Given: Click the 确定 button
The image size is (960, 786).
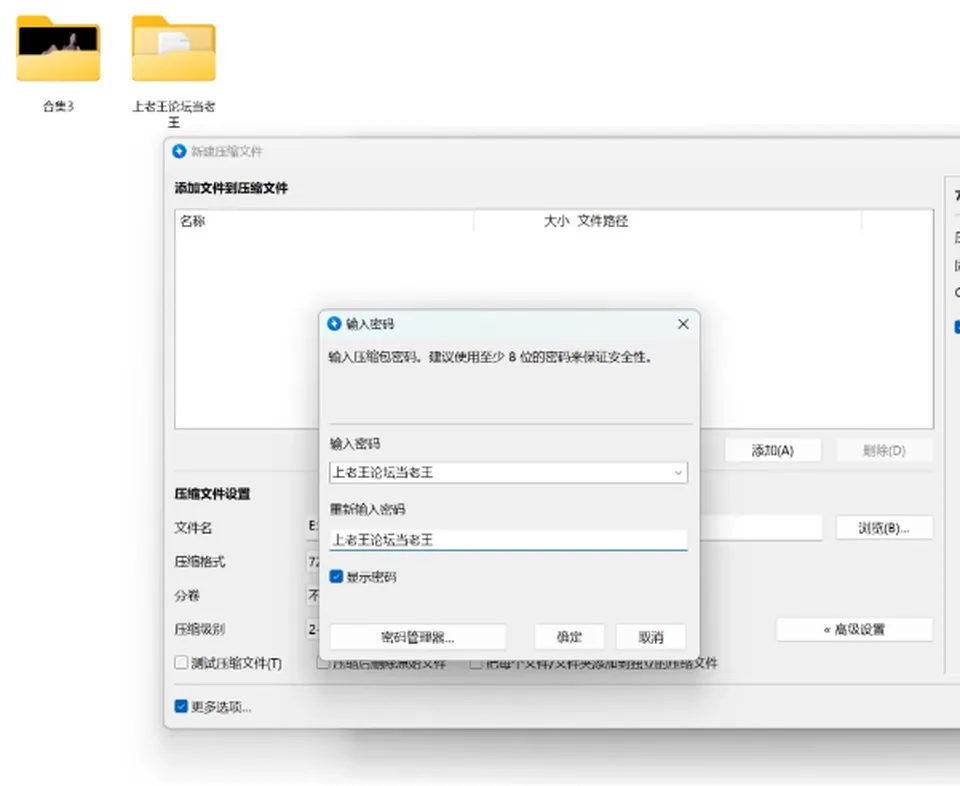Looking at the screenshot, I should pyautogui.click(x=569, y=637).
